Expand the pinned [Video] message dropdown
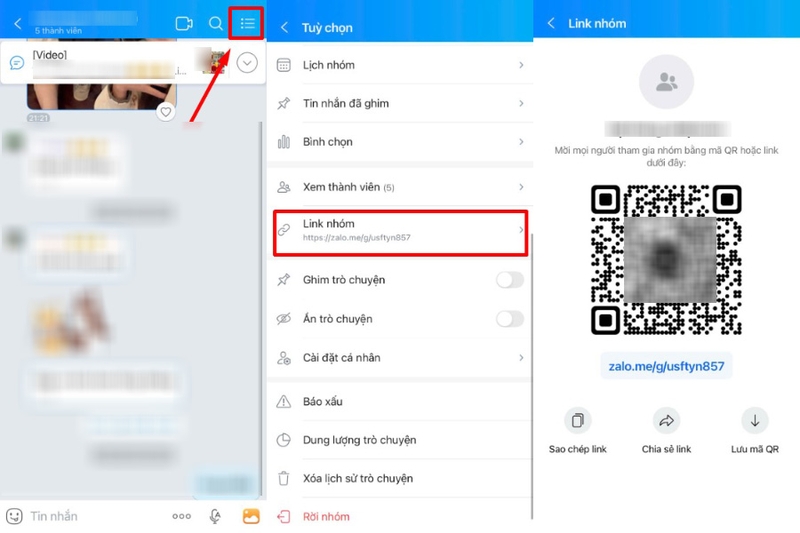 [247, 63]
